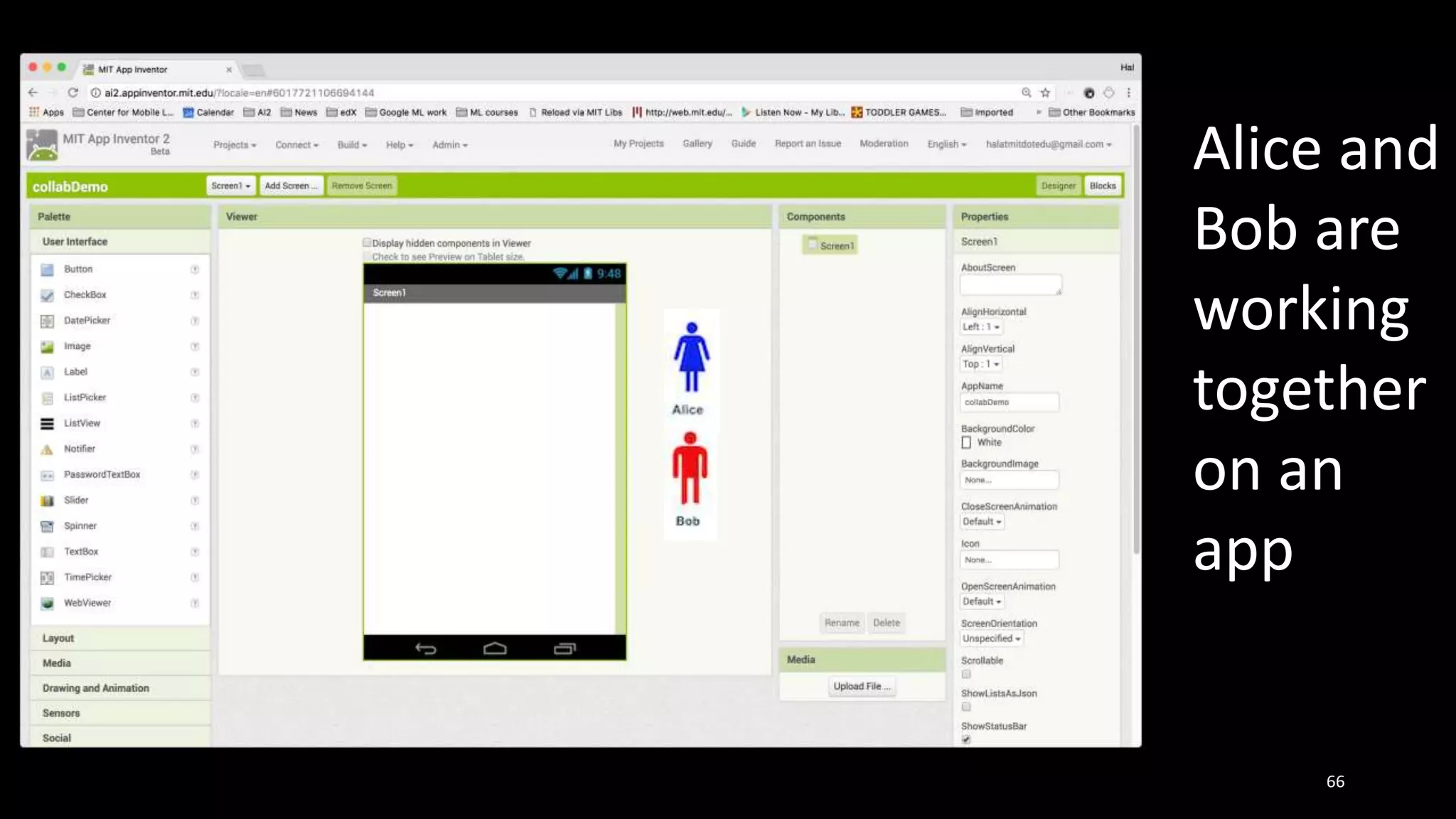Enable Display hidden components in Viewer
This screenshot has height=819, width=1456.
tap(368, 242)
